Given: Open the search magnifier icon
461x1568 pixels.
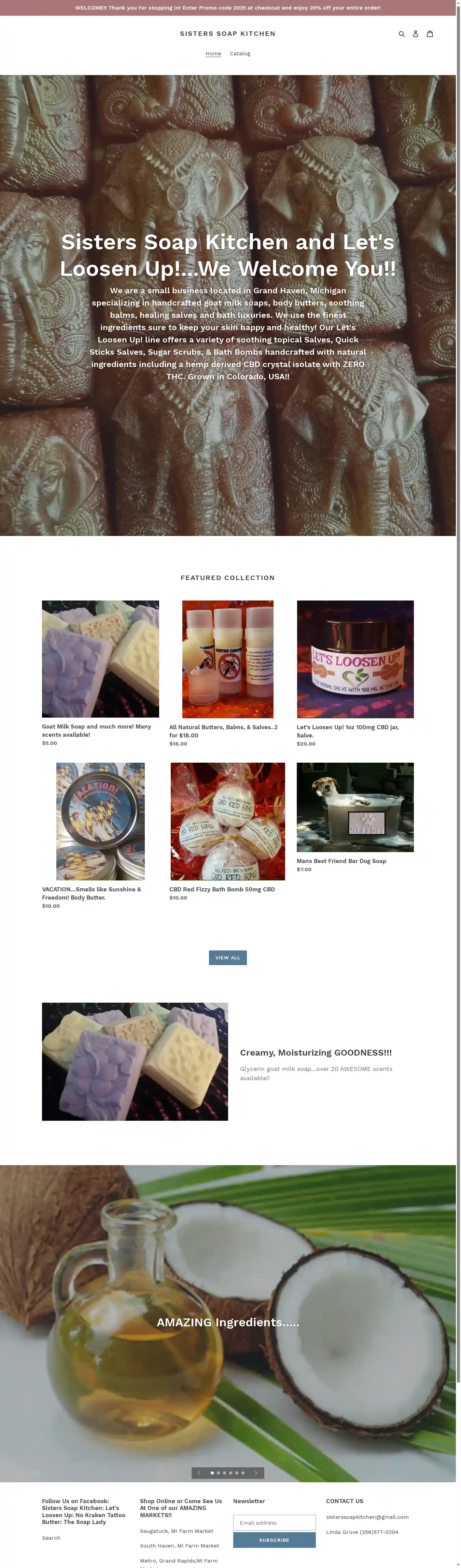Looking at the screenshot, I should pos(401,34).
